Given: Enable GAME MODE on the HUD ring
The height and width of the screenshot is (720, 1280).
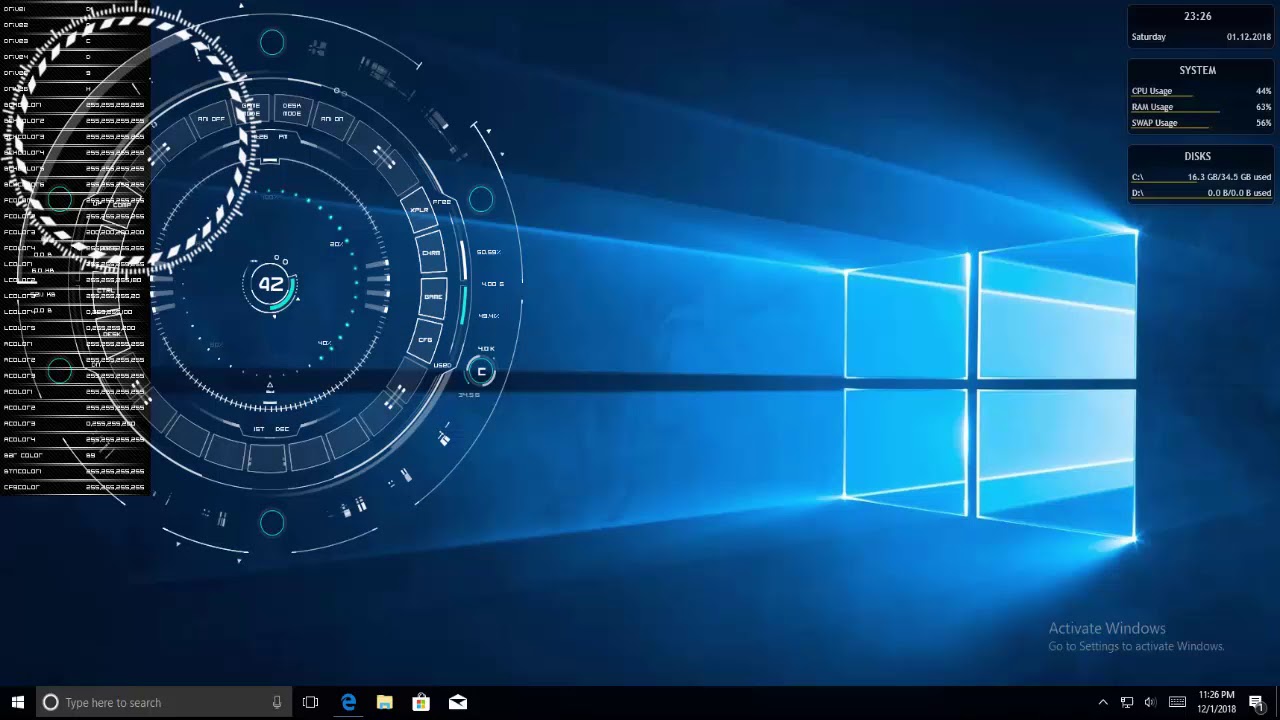Looking at the screenshot, I should point(251,109).
